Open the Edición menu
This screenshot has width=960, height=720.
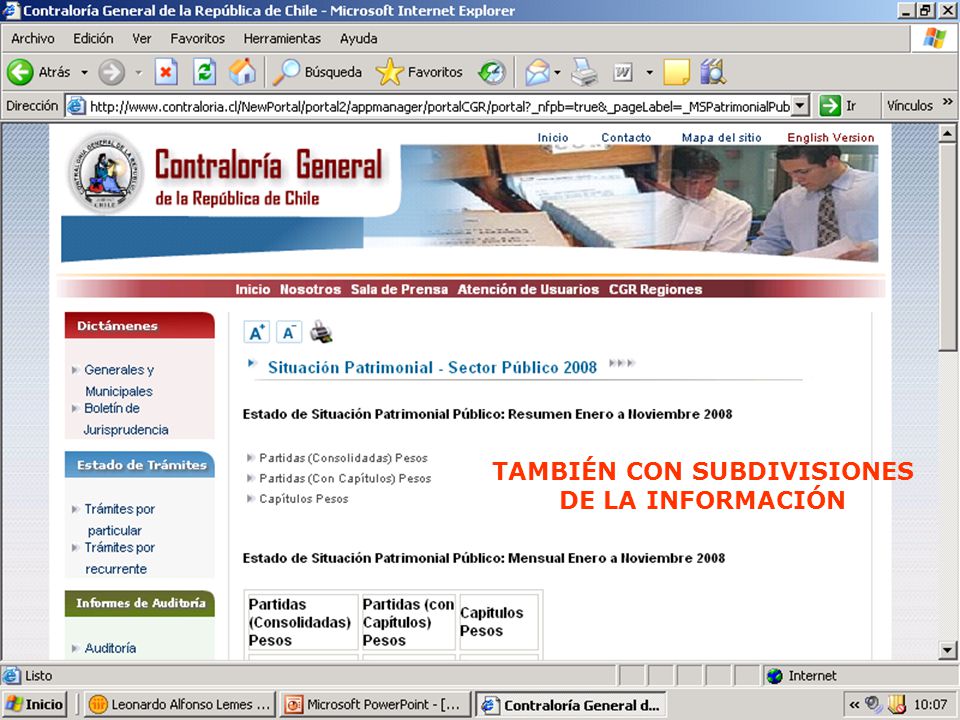point(93,39)
